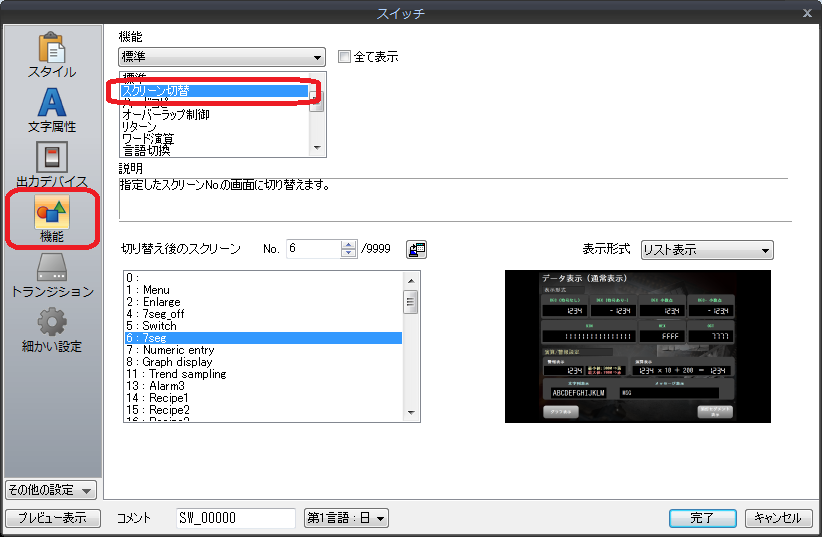Click the 完了 button

[703, 518]
